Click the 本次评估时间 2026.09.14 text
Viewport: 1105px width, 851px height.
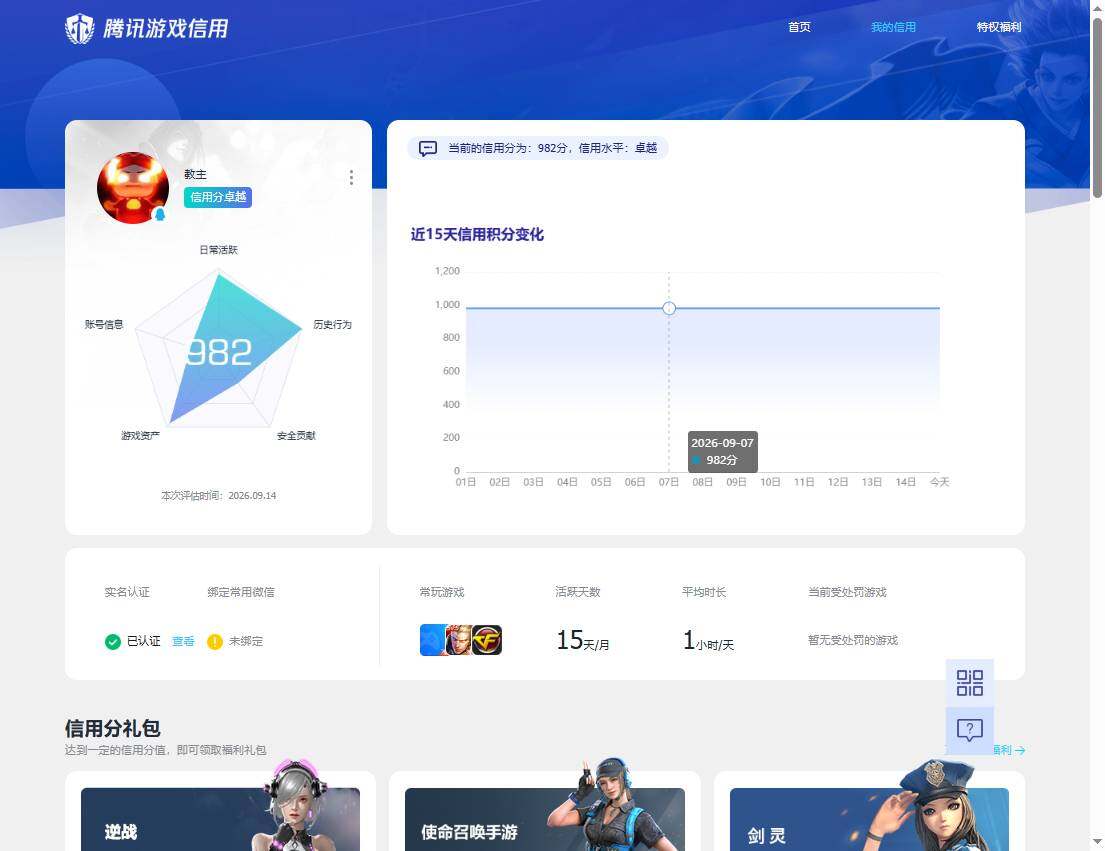pyautogui.click(x=218, y=495)
